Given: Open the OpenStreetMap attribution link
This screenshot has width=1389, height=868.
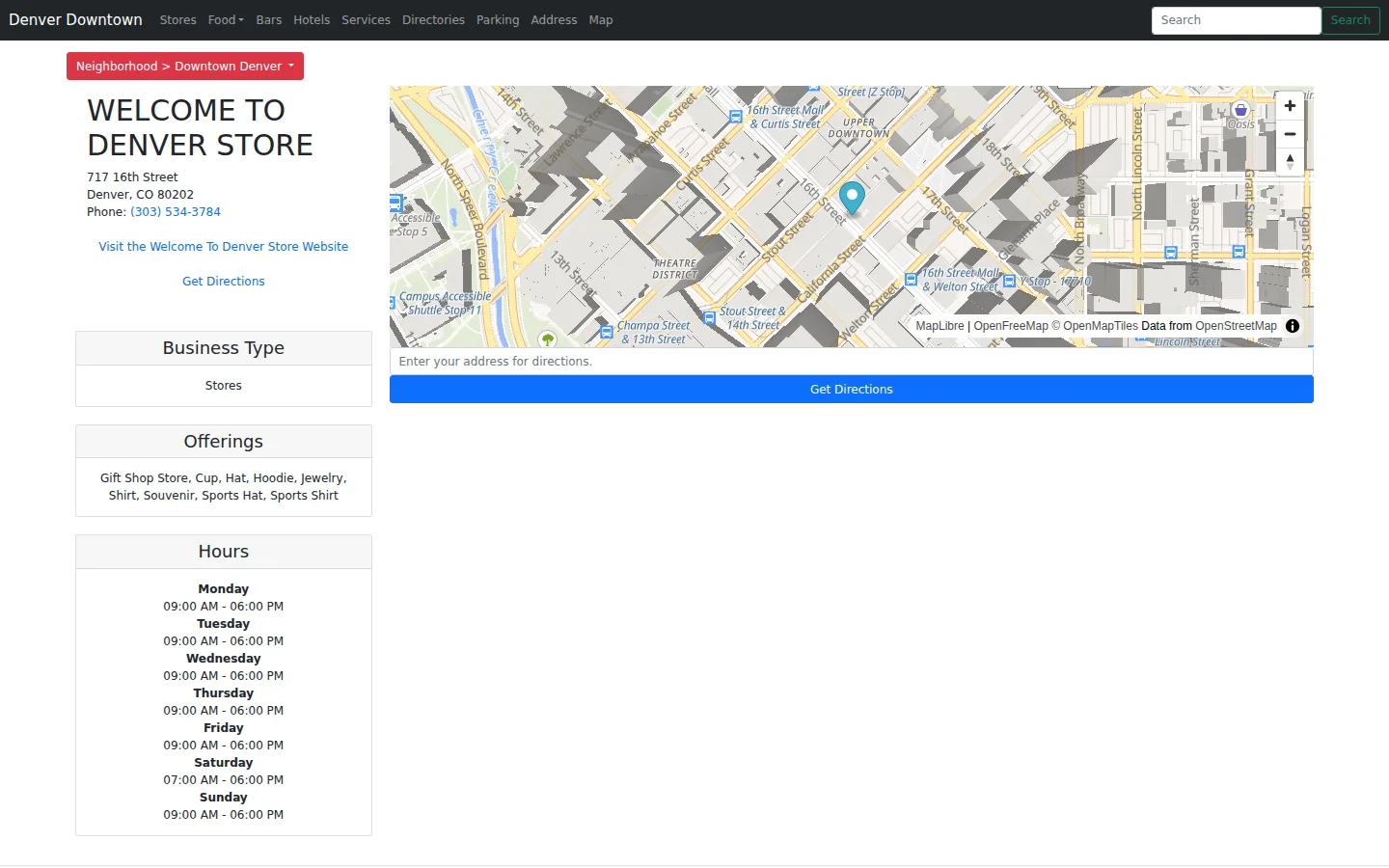Looking at the screenshot, I should [x=1236, y=326].
